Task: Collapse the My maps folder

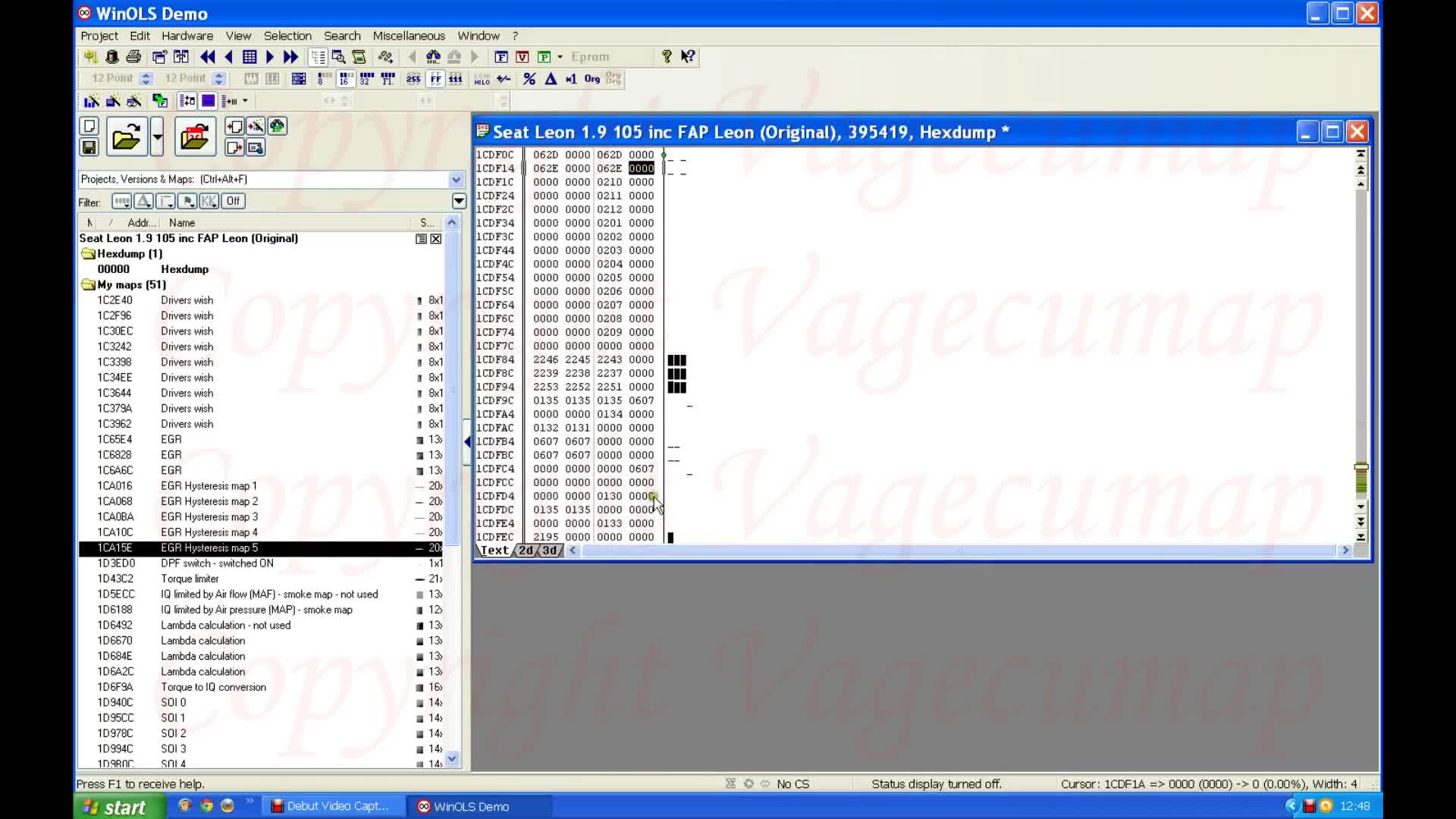Action: [x=89, y=285]
